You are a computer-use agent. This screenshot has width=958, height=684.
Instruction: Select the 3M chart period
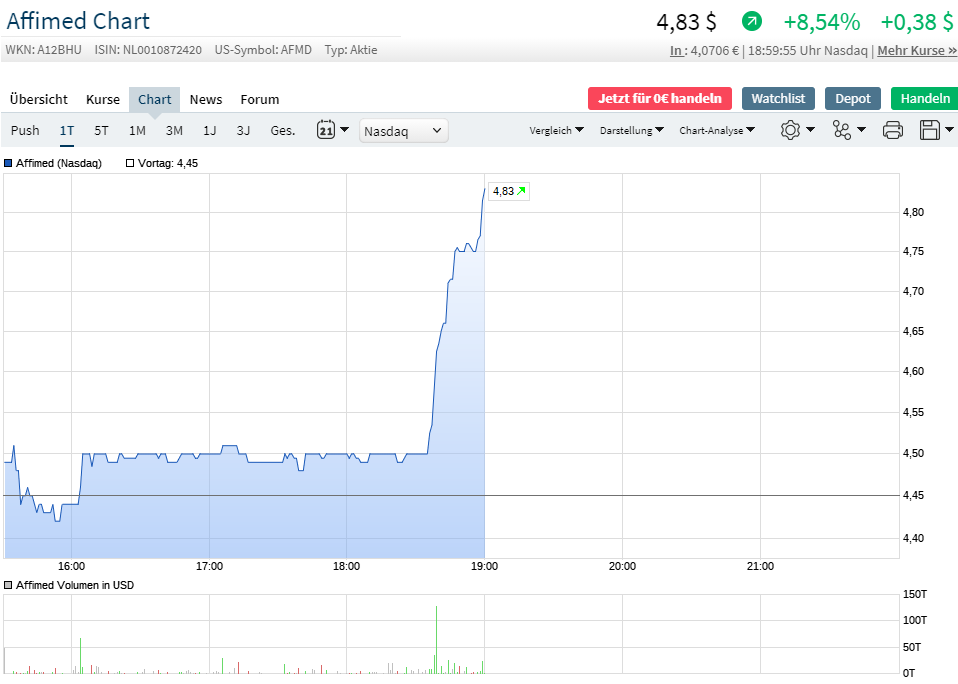[174, 130]
